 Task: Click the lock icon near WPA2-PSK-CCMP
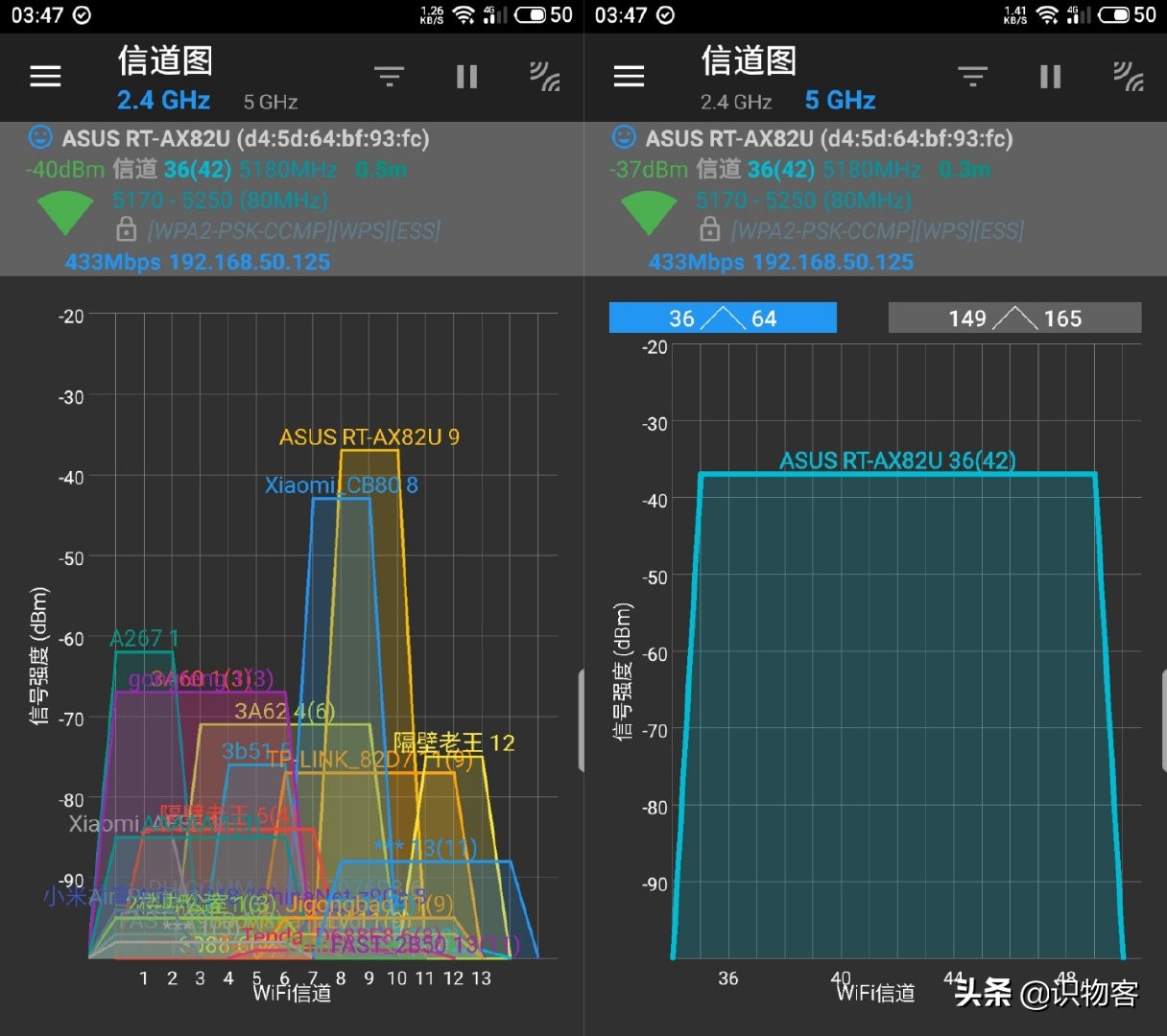coord(126,230)
